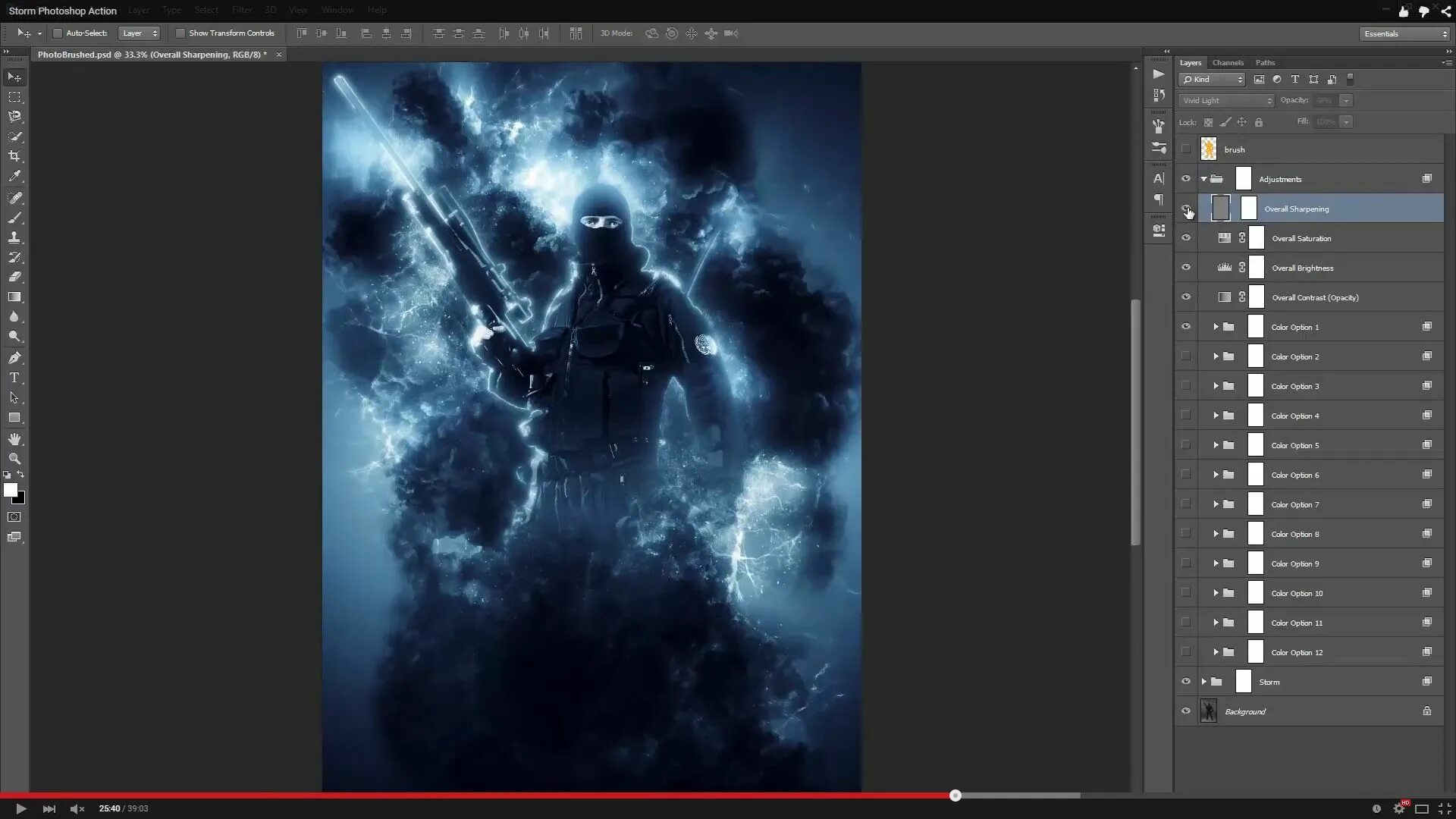Select the Pen tool

coord(14,358)
